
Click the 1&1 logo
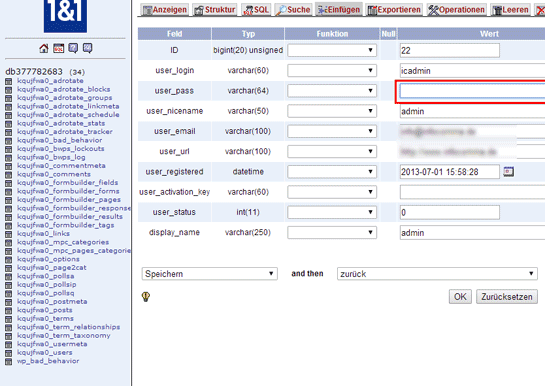click(65, 16)
